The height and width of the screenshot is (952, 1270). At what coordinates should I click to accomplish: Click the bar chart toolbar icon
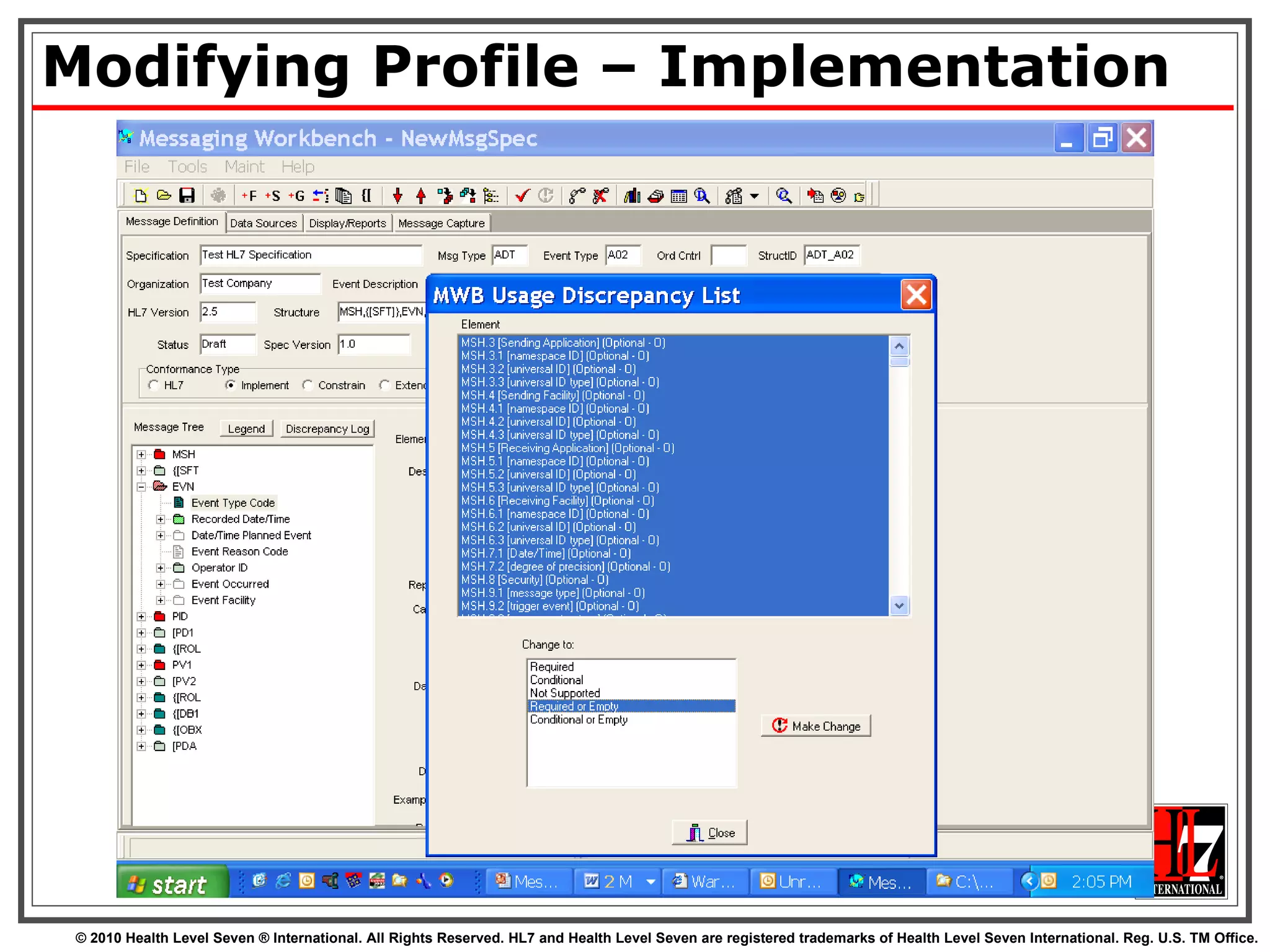point(632,196)
